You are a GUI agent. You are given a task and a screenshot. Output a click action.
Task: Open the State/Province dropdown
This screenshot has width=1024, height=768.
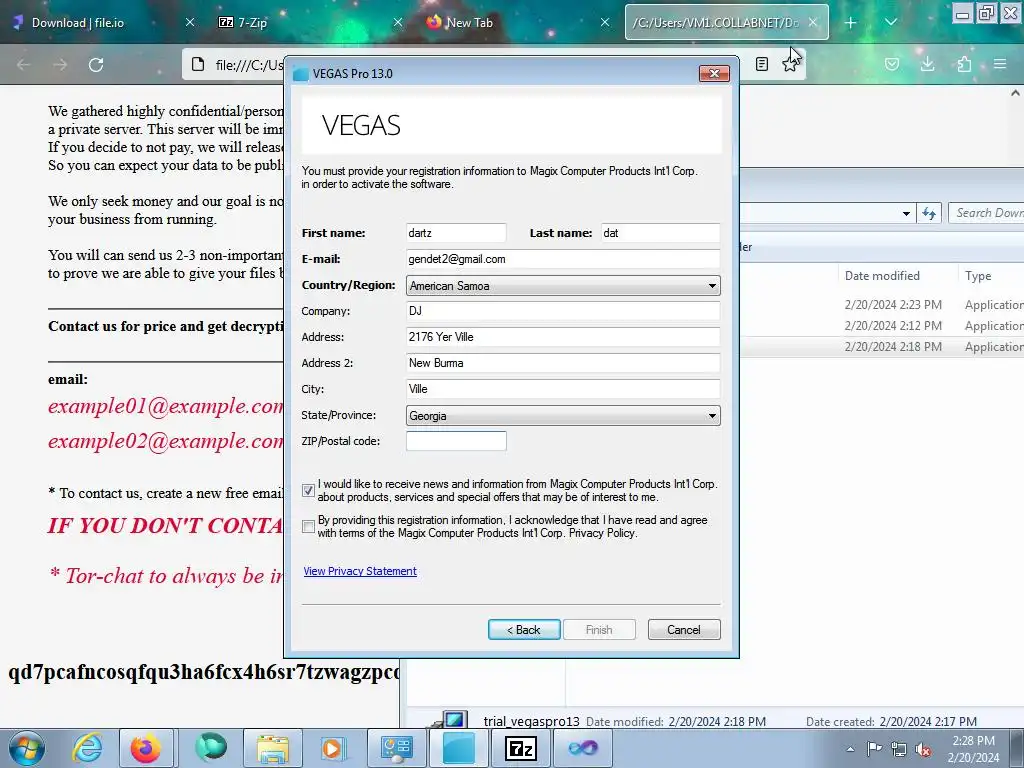point(563,415)
